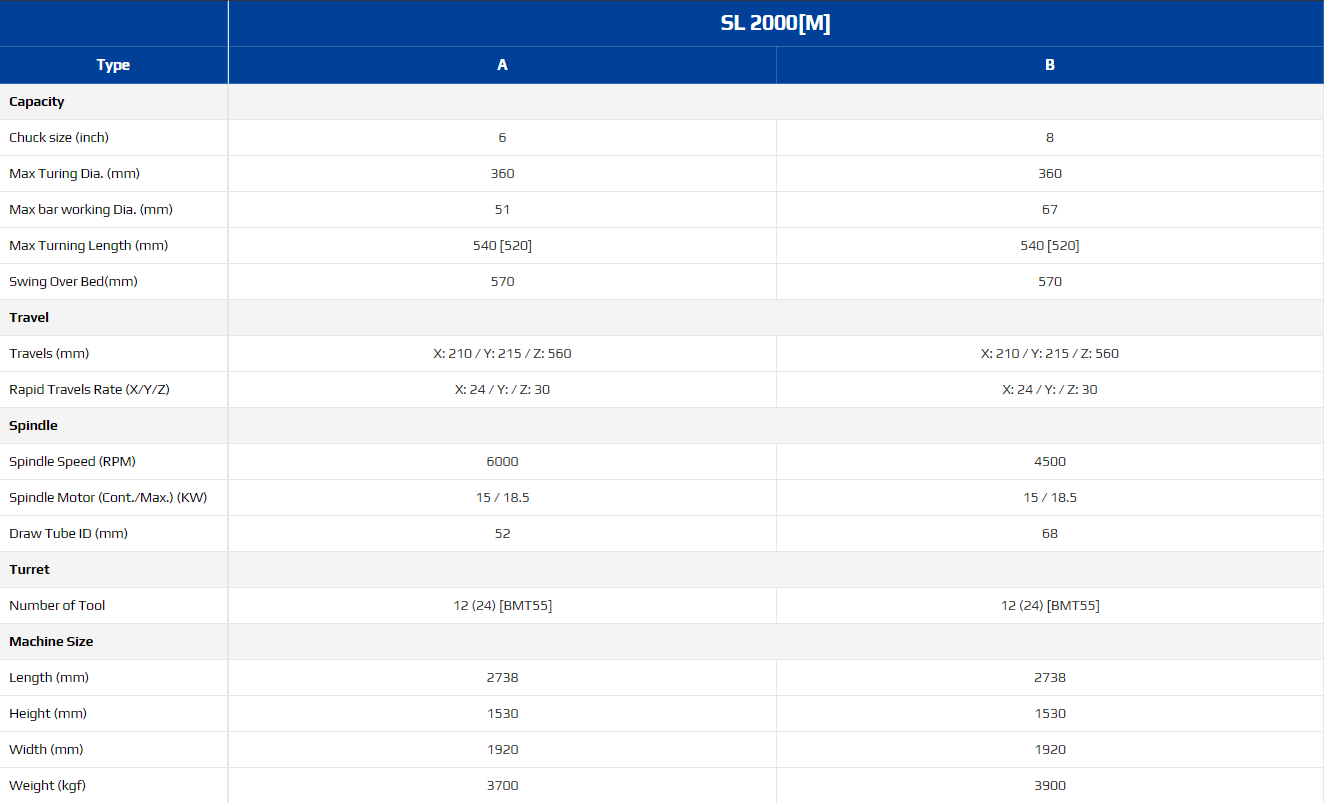The image size is (1326, 803).
Task: Click max bar working diameter value 67
Action: (1050, 210)
